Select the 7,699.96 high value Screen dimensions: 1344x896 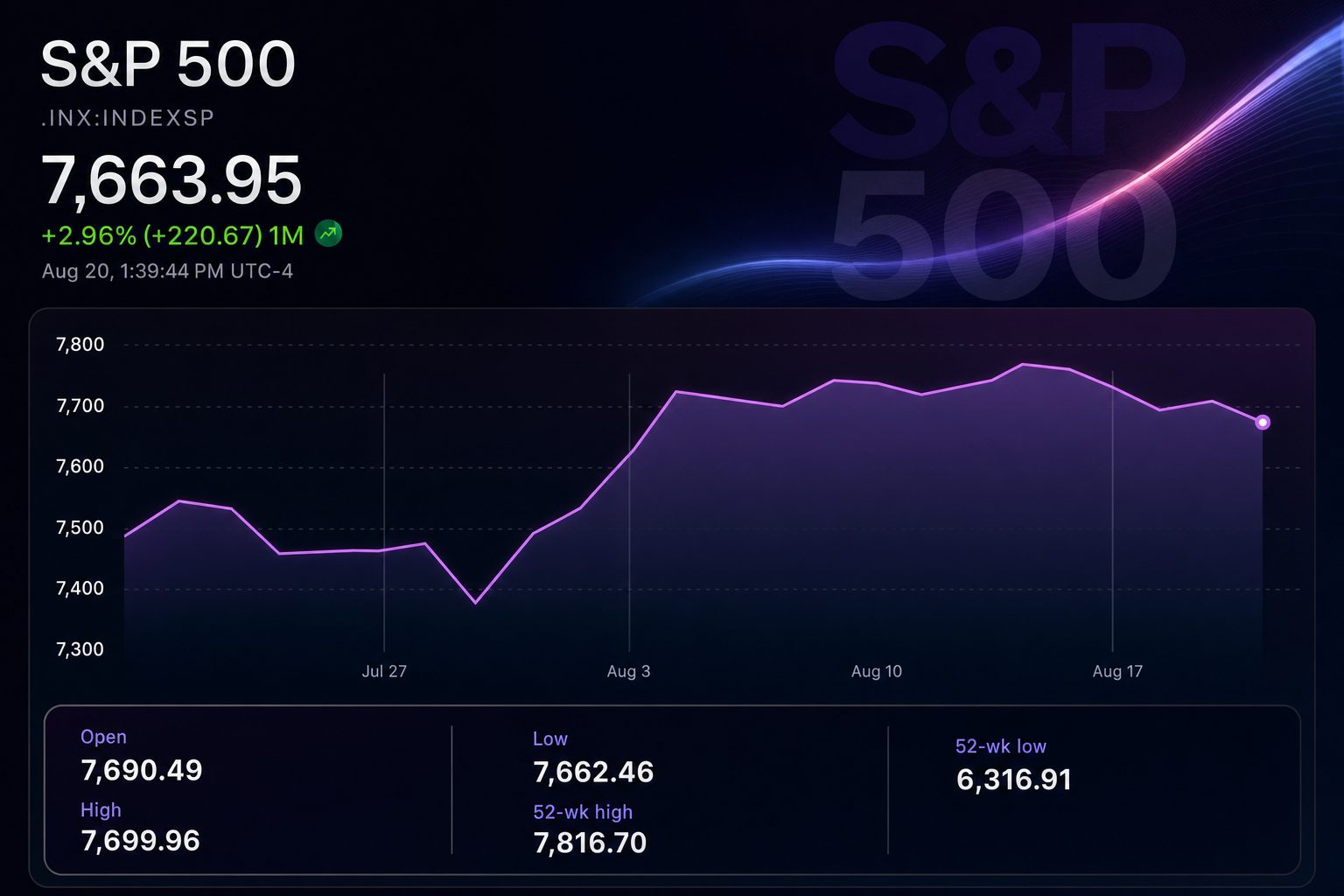[x=140, y=841]
